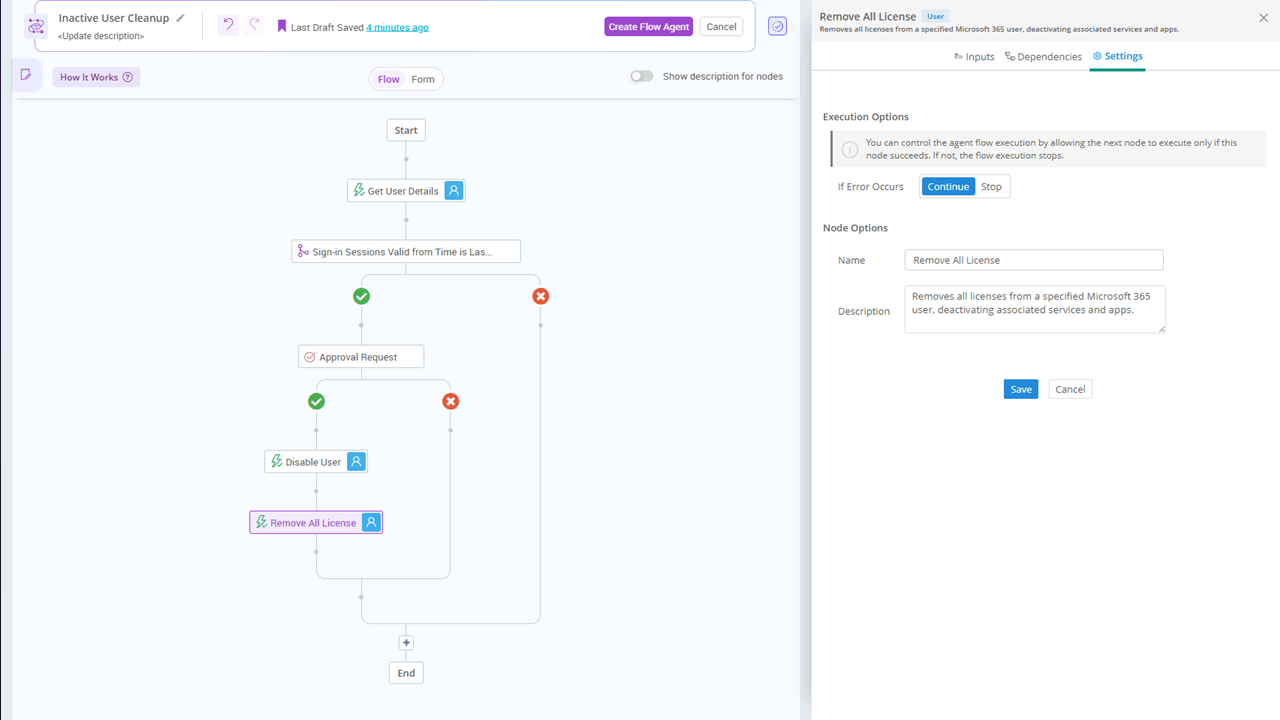
Task: Click the User badge in the panel header
Action: (935, 17)
